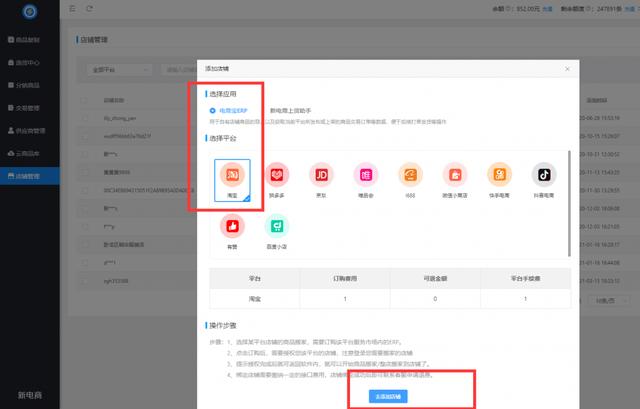This screenshot has height=409, width=640.
Task: Click the 店铺管理 page title
Action: click(x=94, y=40)
